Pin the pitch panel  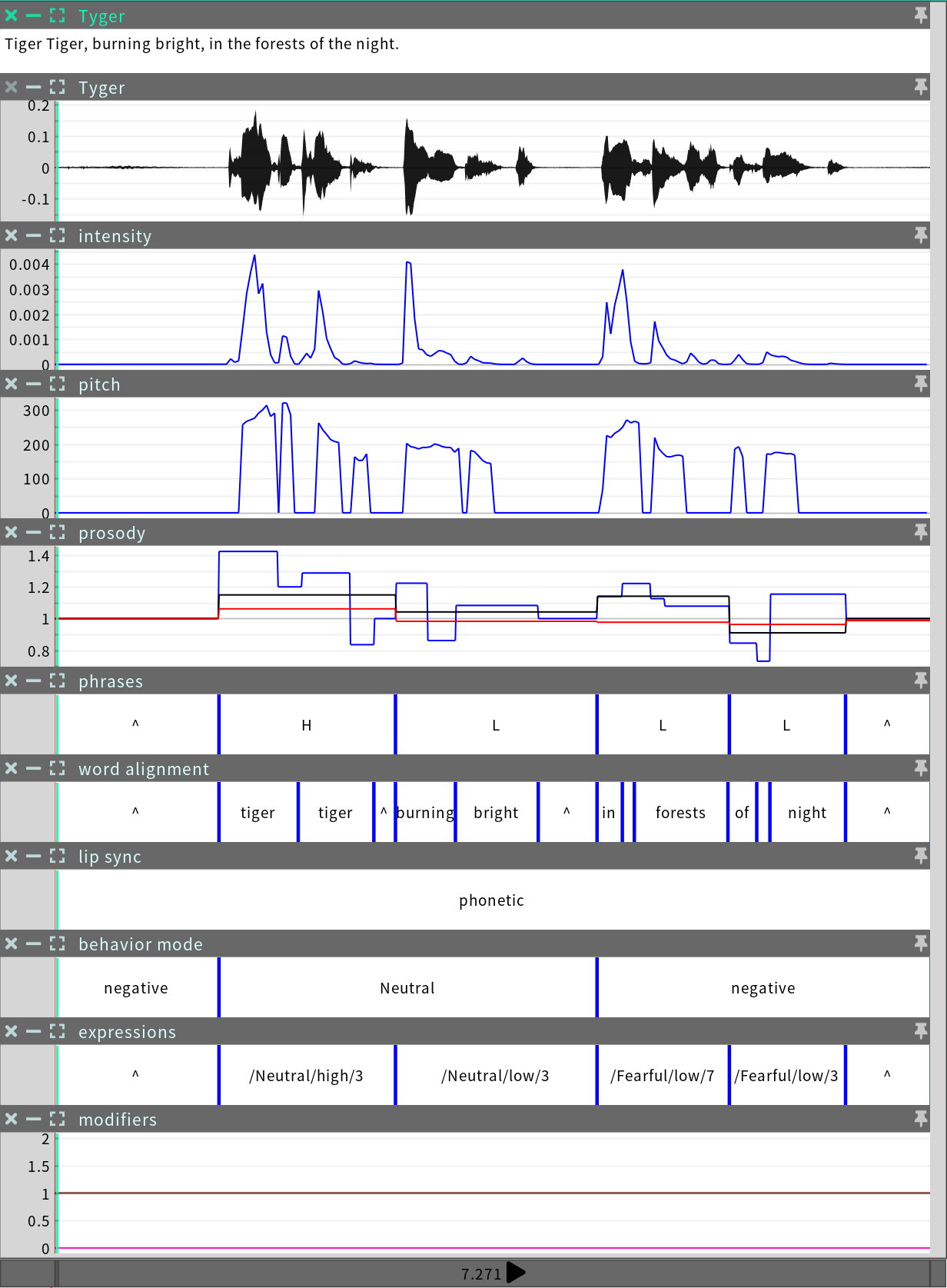tap(920, 384)
